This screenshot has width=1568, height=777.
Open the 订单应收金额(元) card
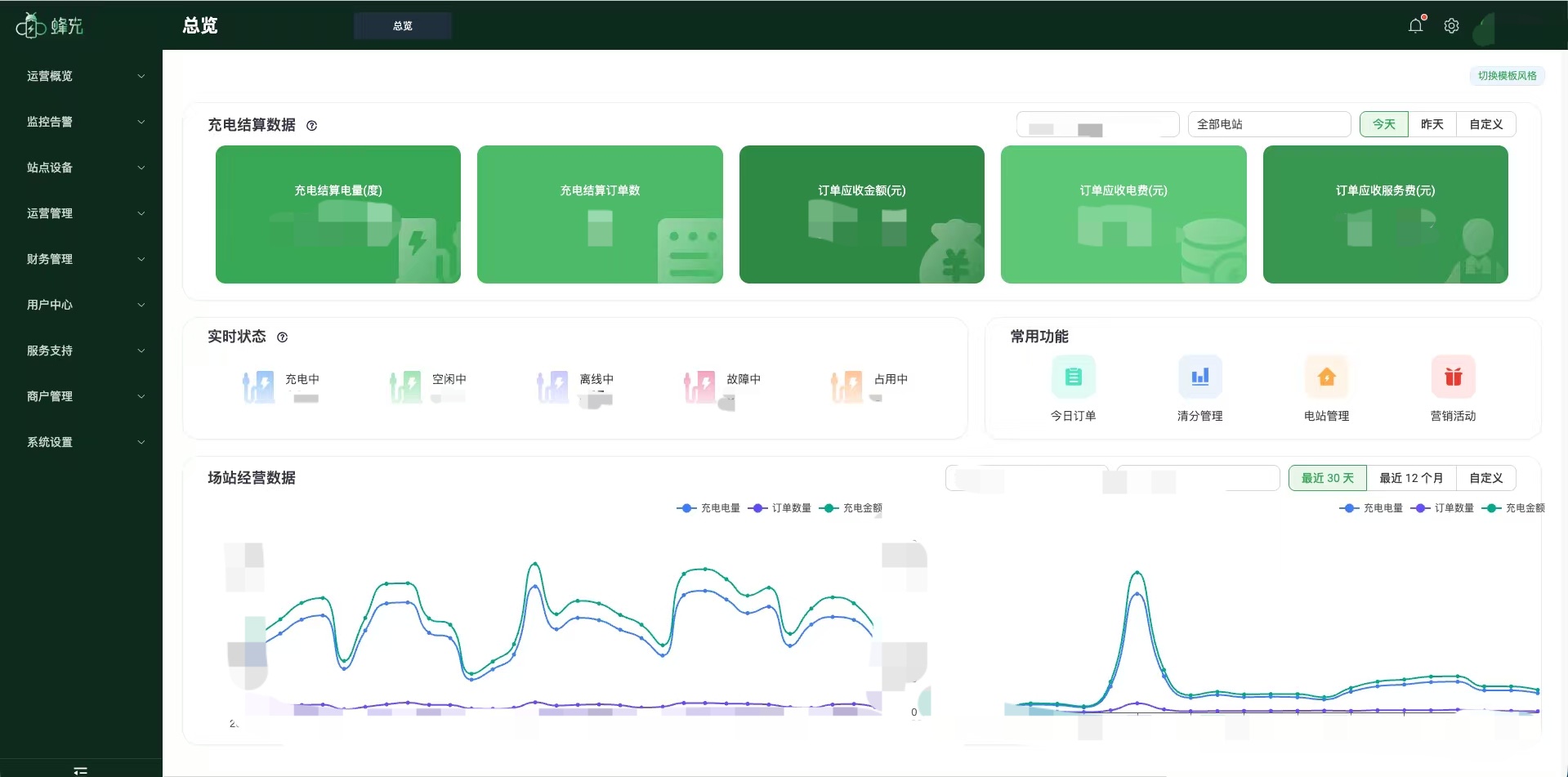click(862, 214)
